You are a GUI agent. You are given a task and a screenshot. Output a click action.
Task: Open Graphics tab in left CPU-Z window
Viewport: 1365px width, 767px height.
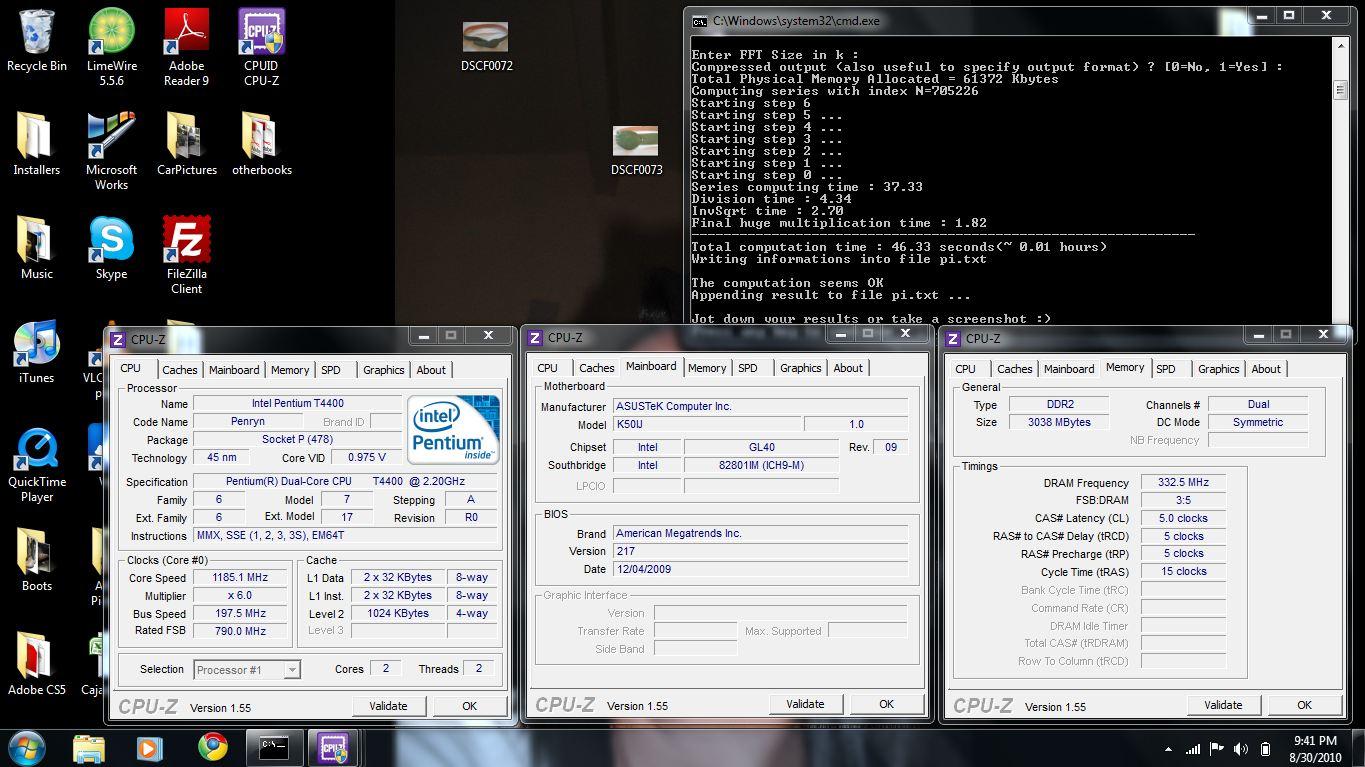pos(384,370)
